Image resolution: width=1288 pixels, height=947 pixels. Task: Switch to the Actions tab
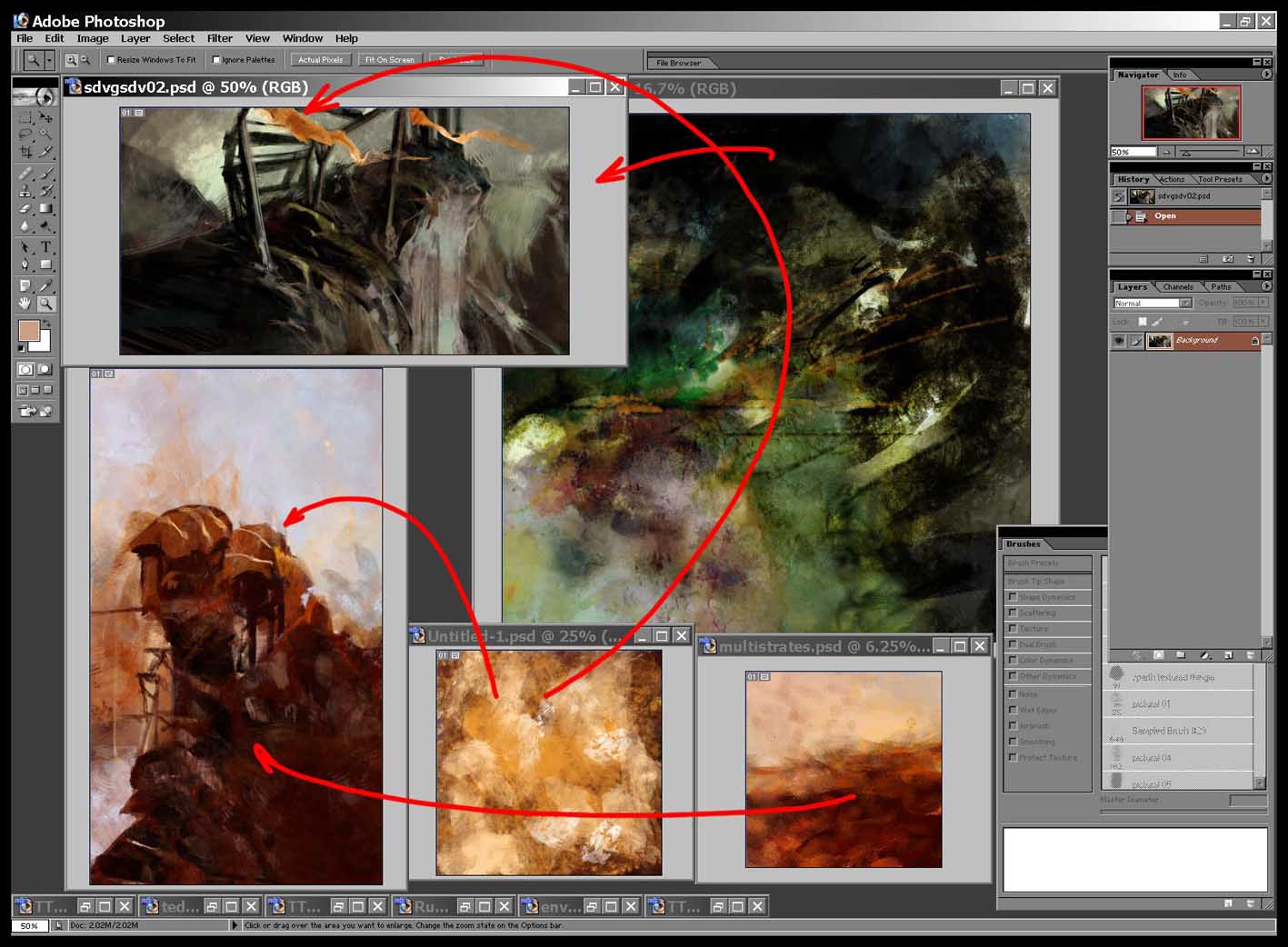pyautogui.click(x=1172, y=179)
